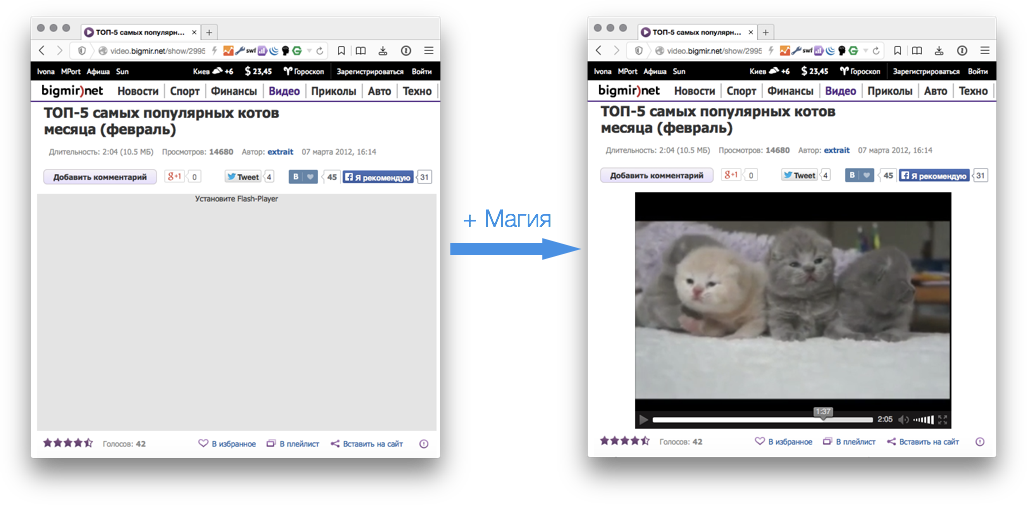Add to favorites В избранное, left window
Screen dimensions: 1027x505
(x=227, y=443)
